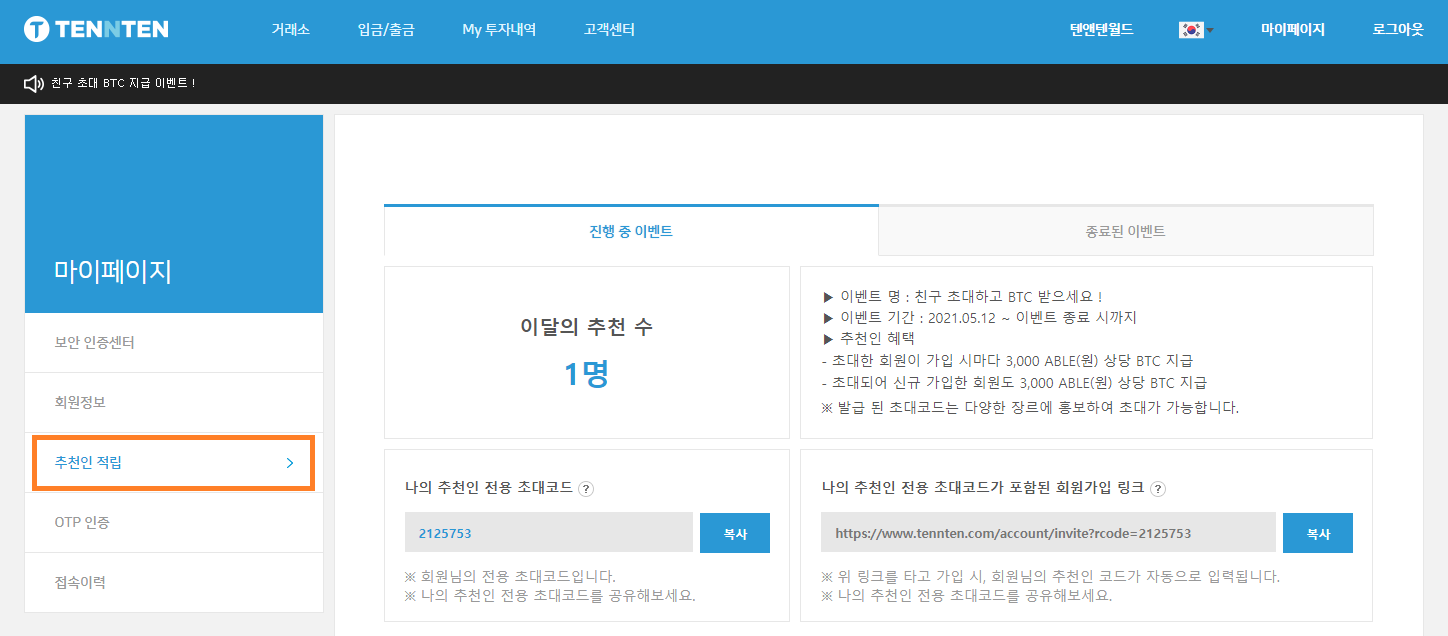Open 회원정보 in the sidebar
This screenshot has width=1448, height=636.
(174, 403)
